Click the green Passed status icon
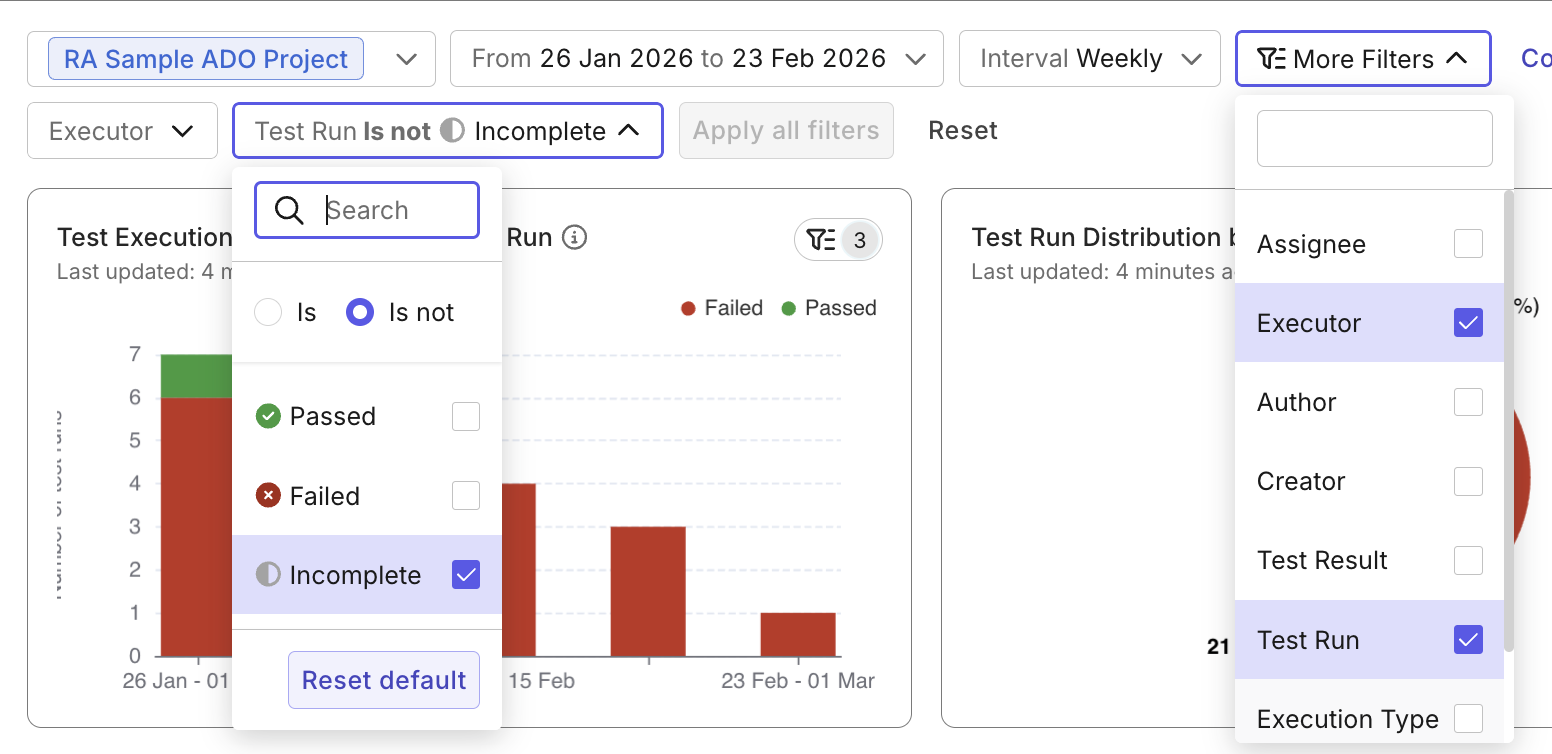 click(x=267, y=416)
